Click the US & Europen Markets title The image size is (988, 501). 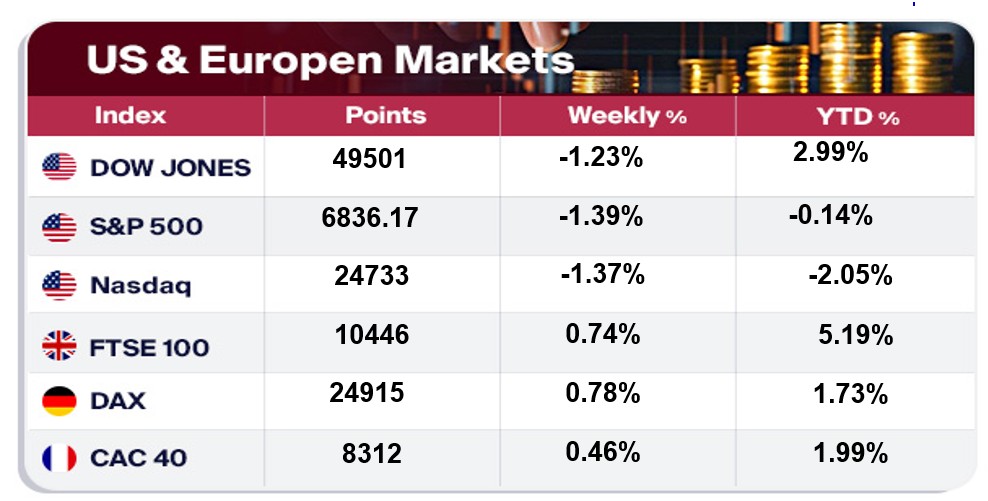[x=330, y=60]
